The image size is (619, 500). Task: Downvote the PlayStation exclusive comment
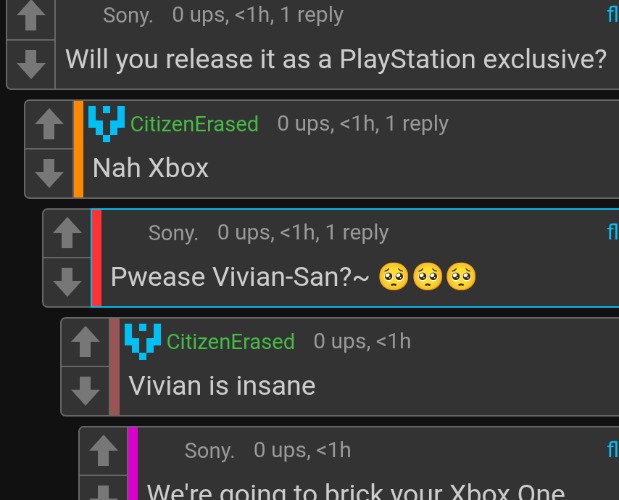[x=31, y=64]
